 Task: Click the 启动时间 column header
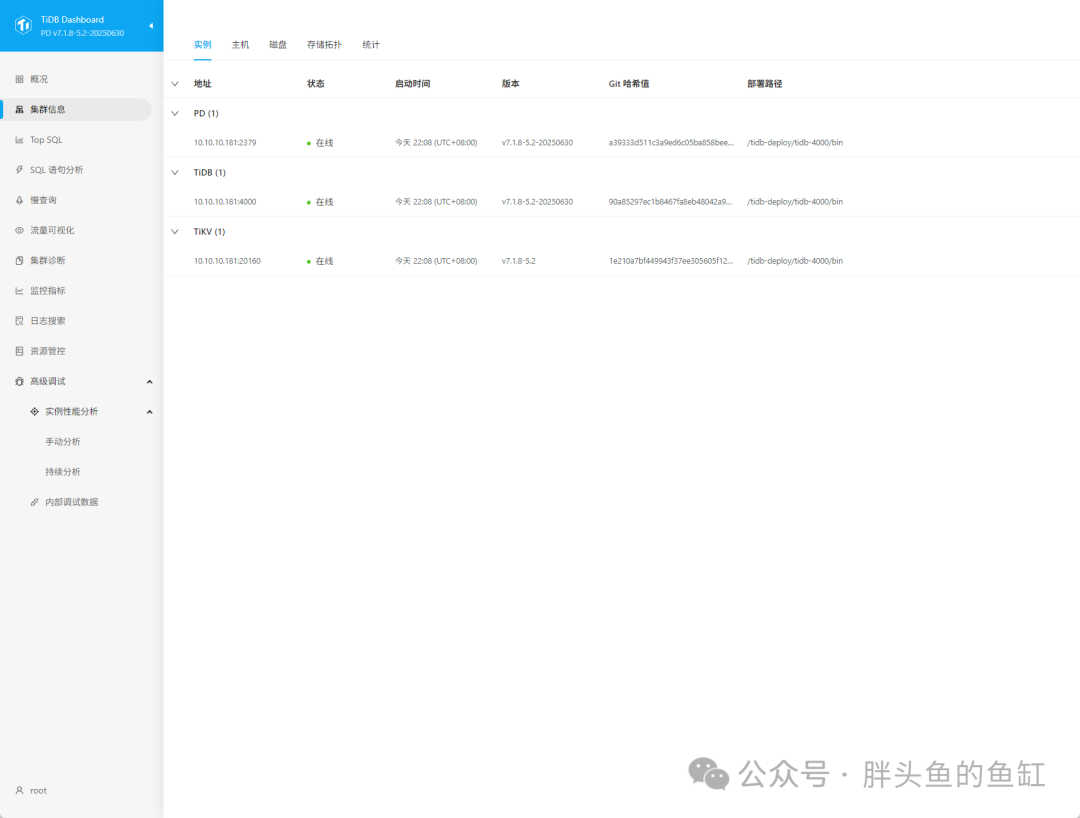tap(413, 84)
